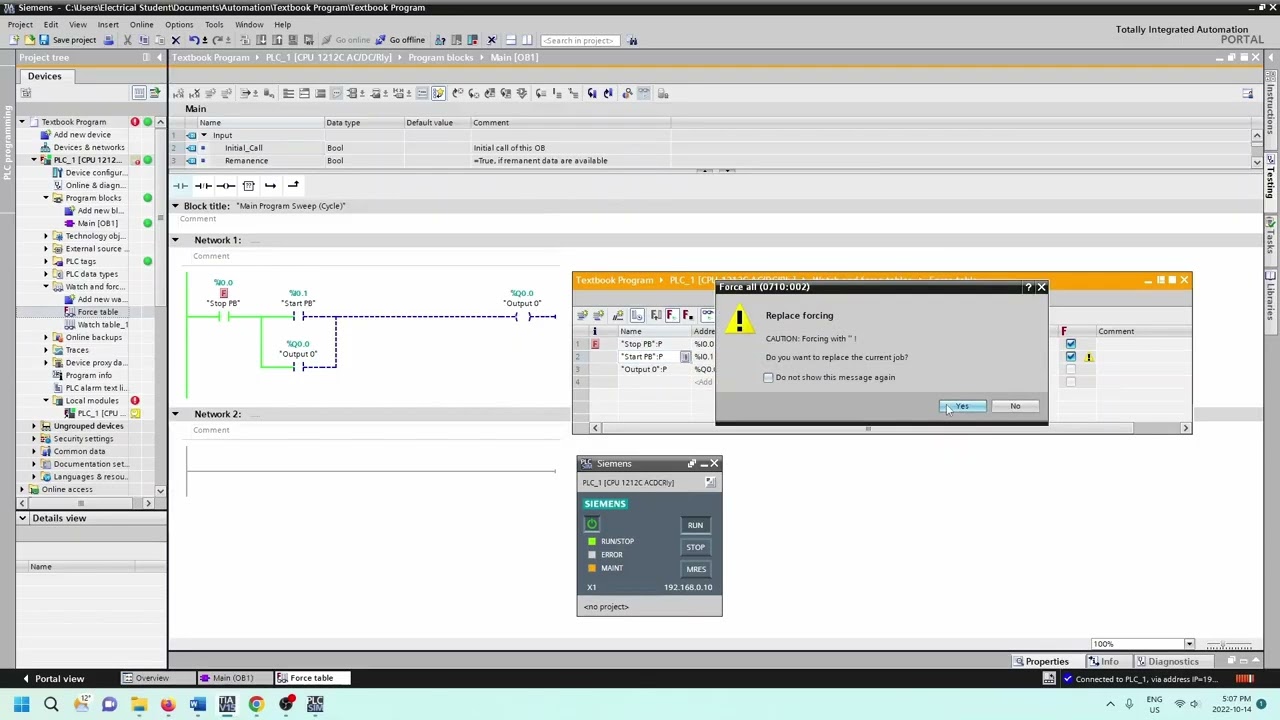The width and height of the screenshot is (1280, 720).
Task: Click the Stop forcing 'F' icon in force table
Action: (687, 315)
